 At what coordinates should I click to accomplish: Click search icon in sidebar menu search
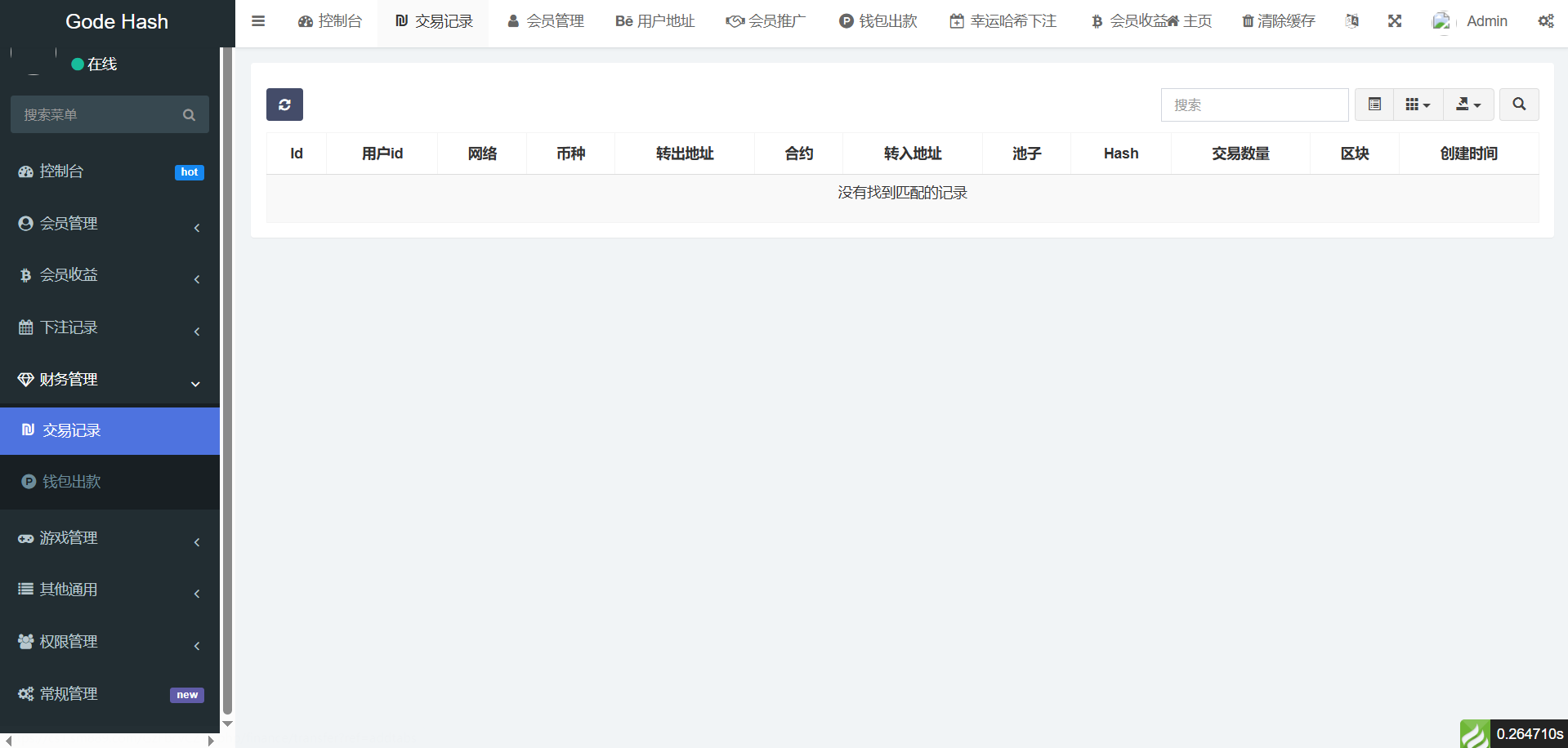point(190,115)
